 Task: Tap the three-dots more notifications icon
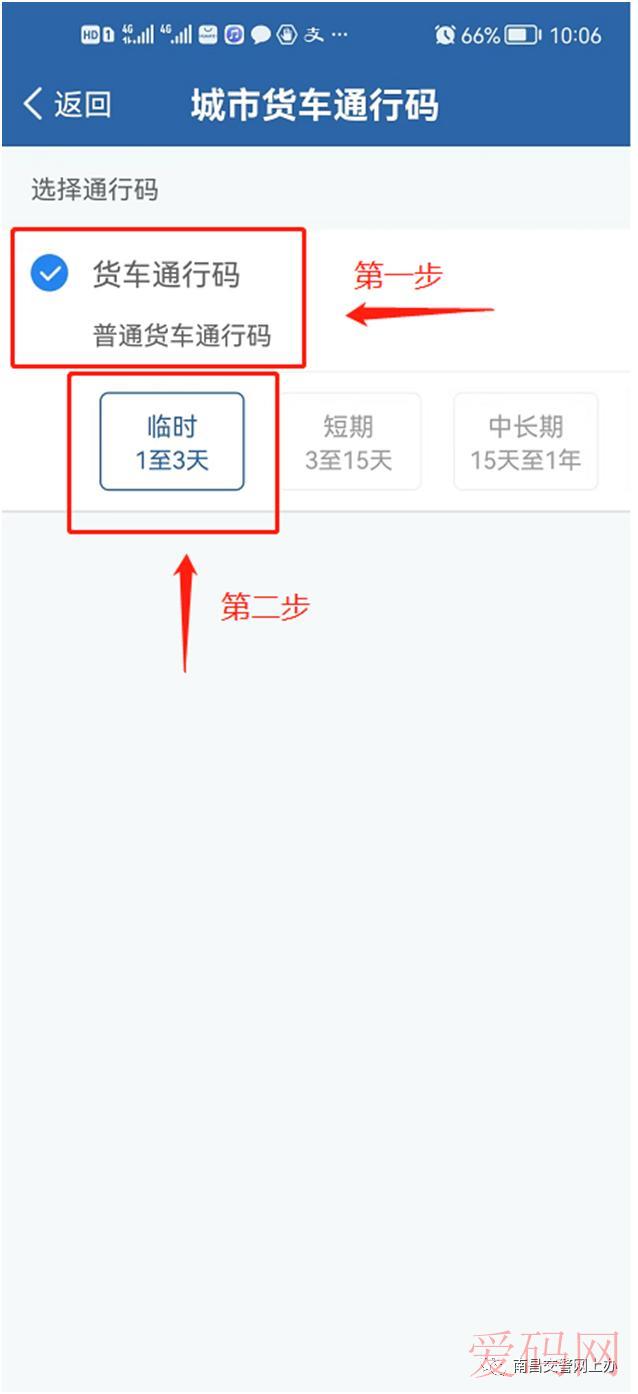pyautogui.click(x=340, y=36)
